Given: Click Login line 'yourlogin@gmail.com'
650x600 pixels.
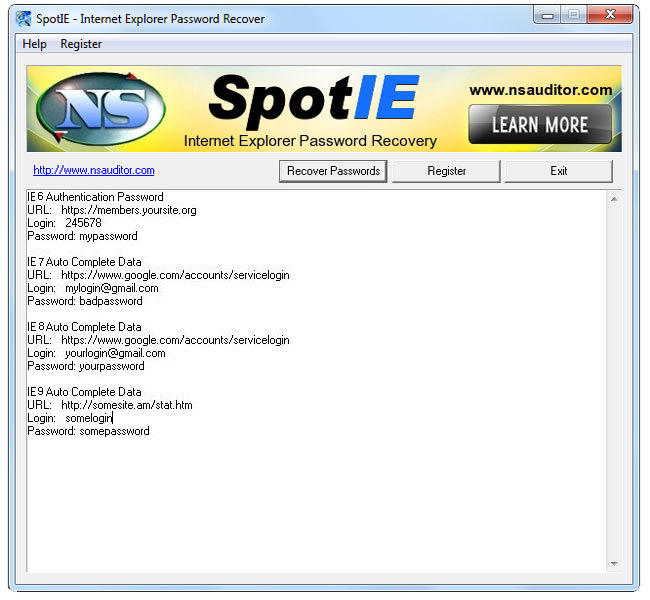Looking at the screenshot, I should pyautogui.click(x=97, y=353).
